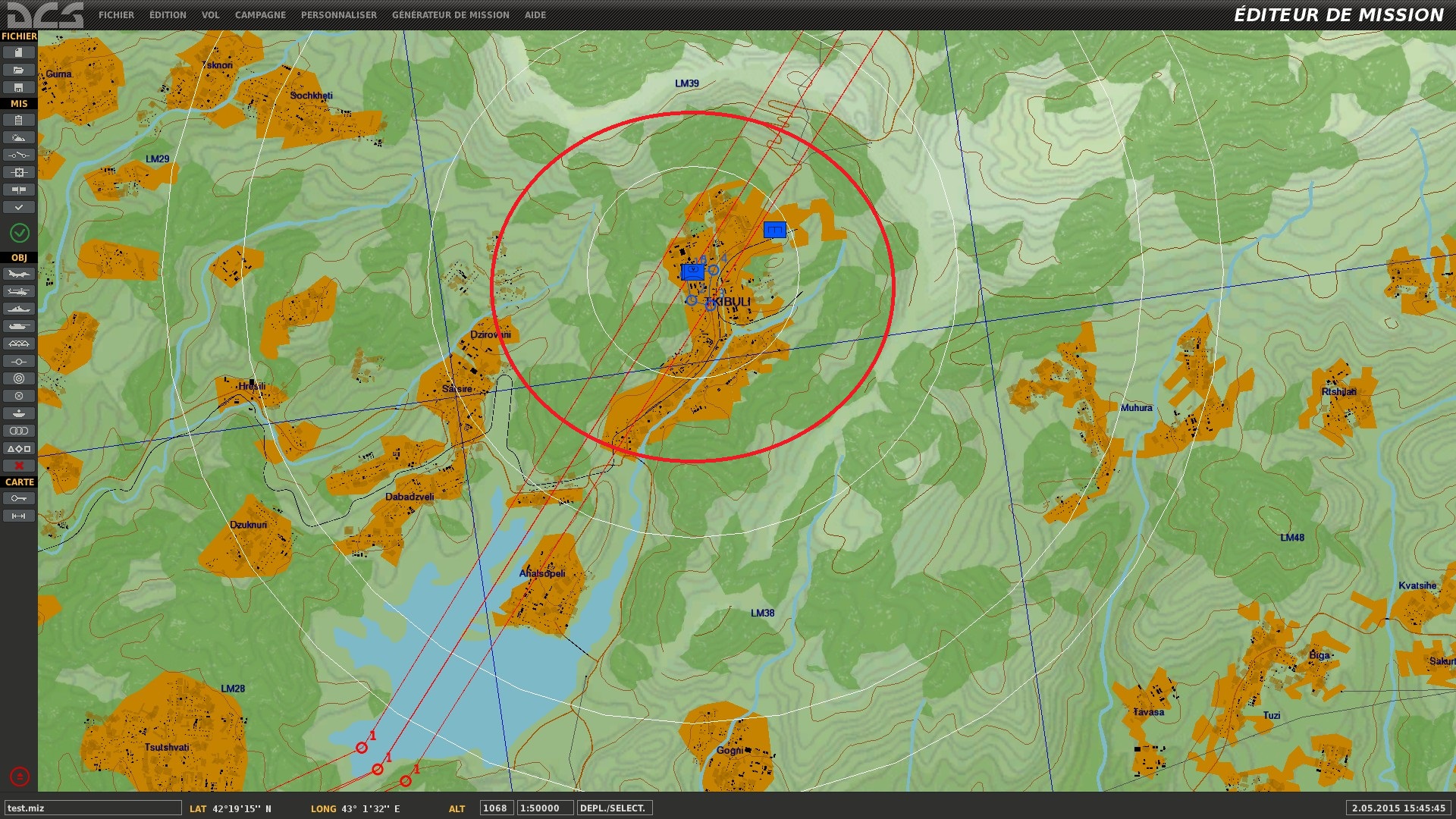
Task: Select the airplane group placement tool
Action: tap(19, 274)
